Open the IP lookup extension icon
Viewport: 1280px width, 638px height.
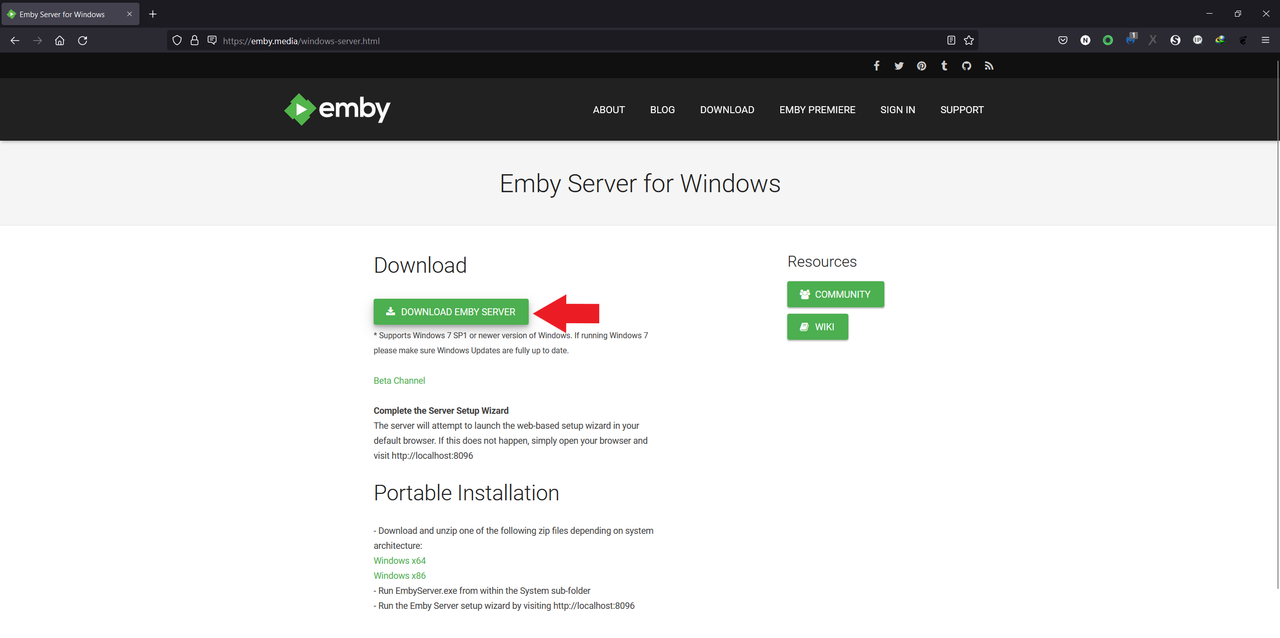pos(1197,41)
